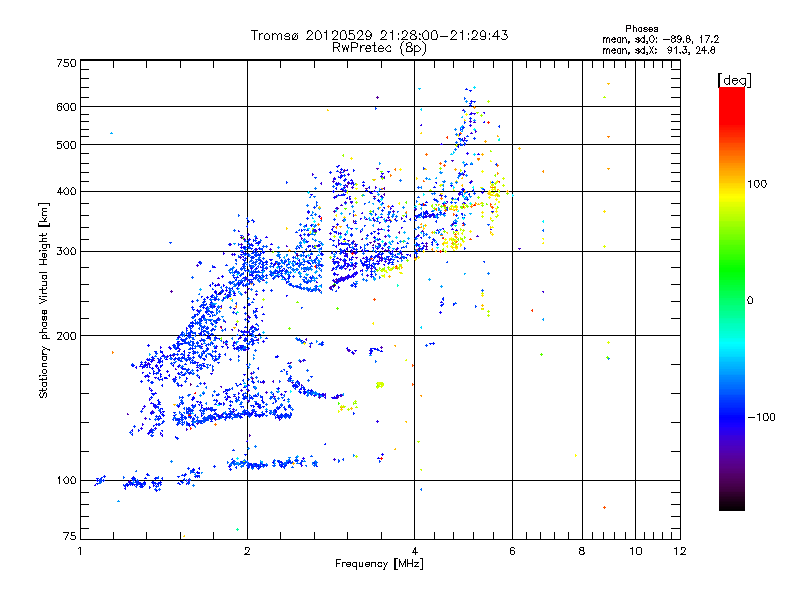Click the height axis label '600'

tap(67, 107)
